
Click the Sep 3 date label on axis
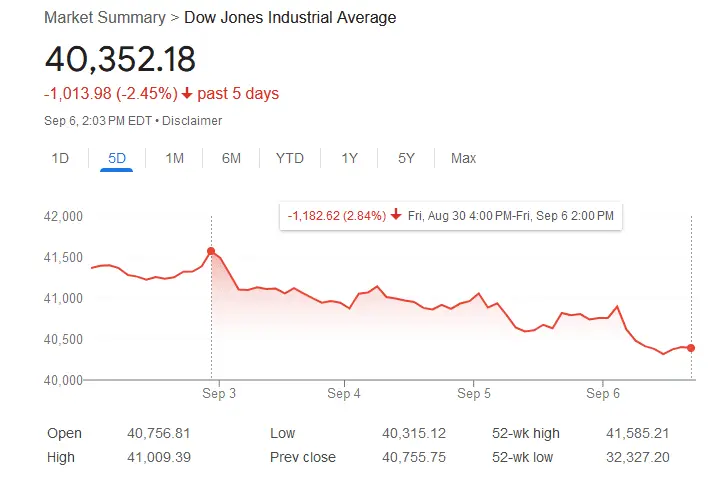click(219, 393)
